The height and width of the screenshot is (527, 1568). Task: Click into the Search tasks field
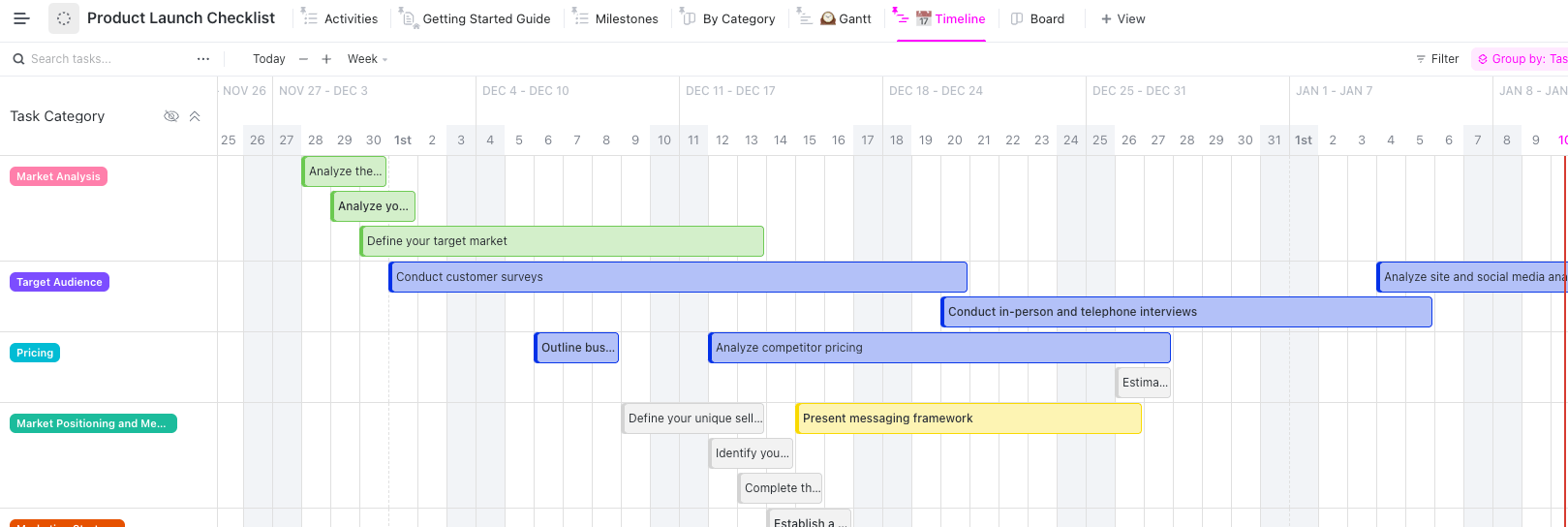point(107,59)
